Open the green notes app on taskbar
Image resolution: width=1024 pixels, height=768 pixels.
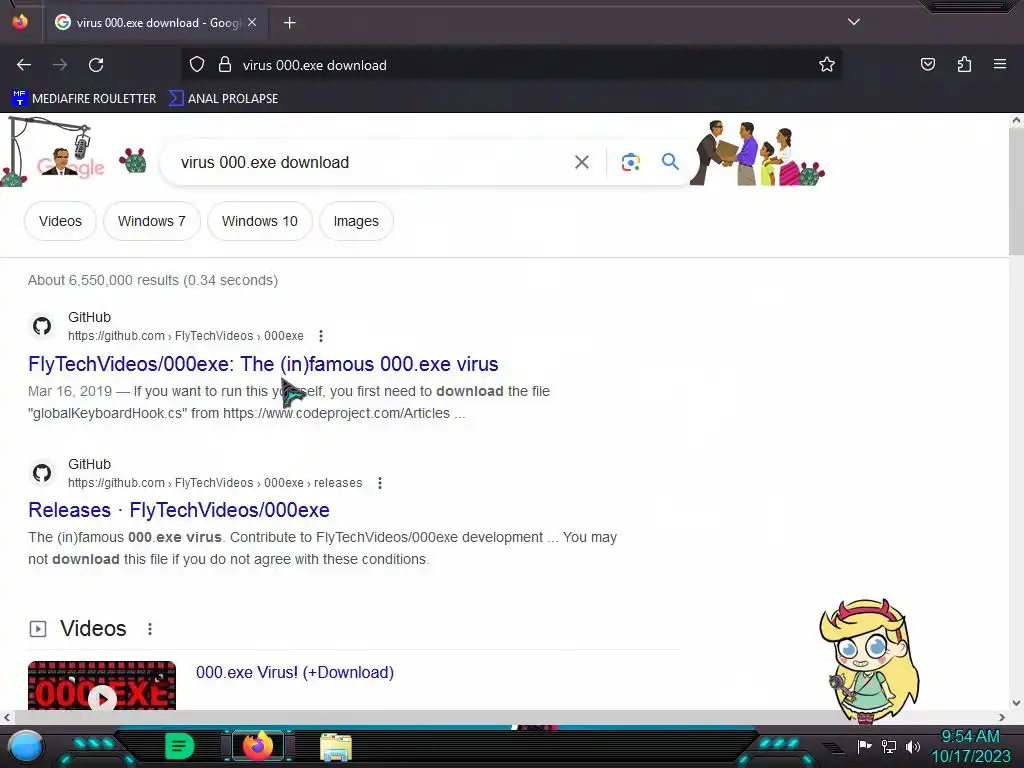[x=179, y=746]
